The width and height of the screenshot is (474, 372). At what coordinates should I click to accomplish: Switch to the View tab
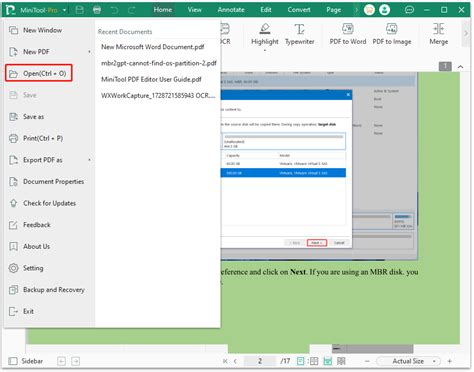pos(194,10)
